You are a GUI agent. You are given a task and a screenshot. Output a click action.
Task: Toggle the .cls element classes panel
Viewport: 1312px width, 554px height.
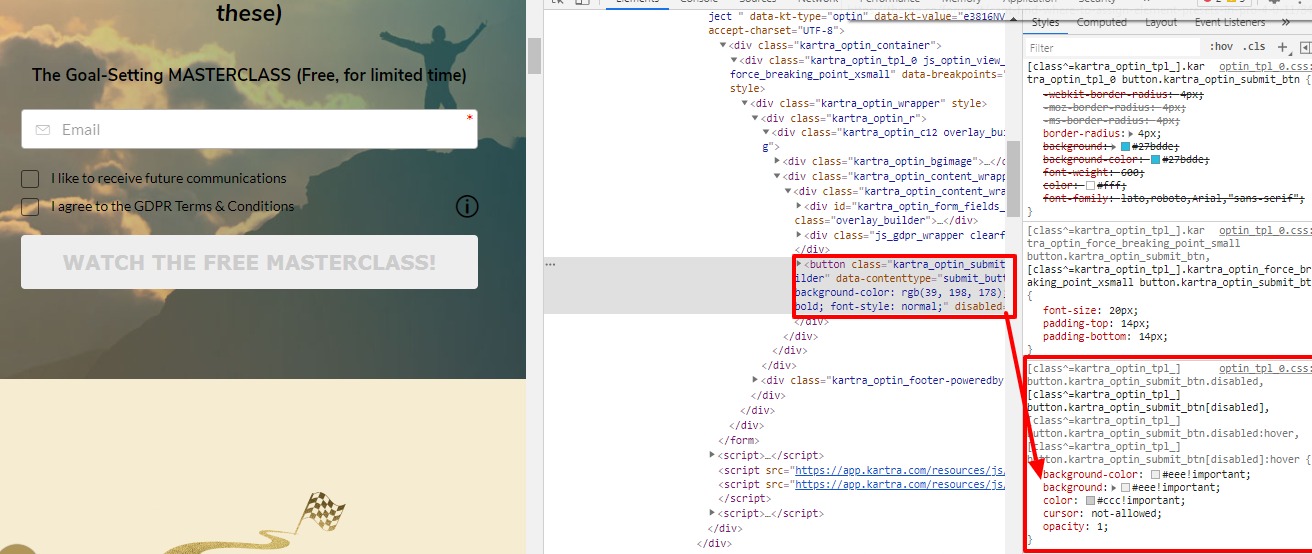point(1252,47)
